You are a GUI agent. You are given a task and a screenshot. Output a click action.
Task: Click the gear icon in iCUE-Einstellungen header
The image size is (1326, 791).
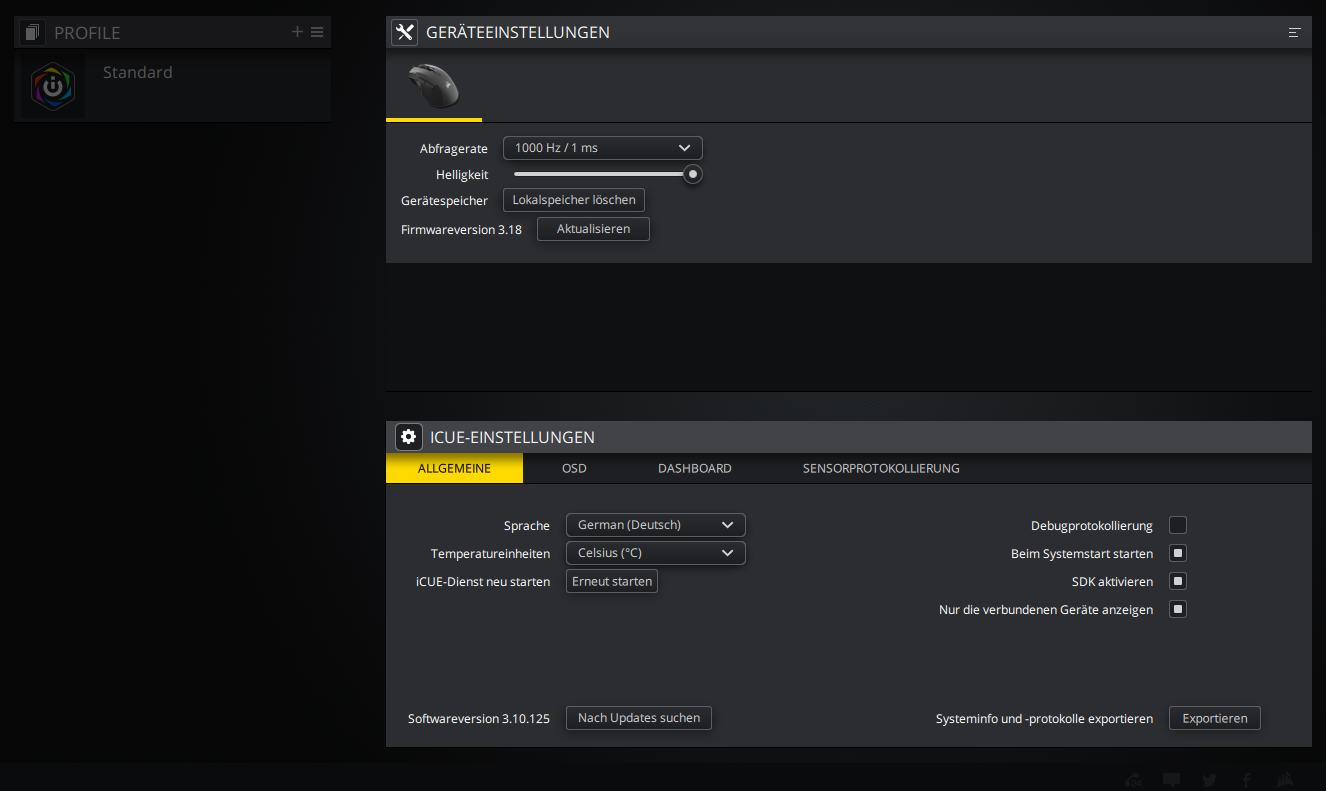(408, 437)
